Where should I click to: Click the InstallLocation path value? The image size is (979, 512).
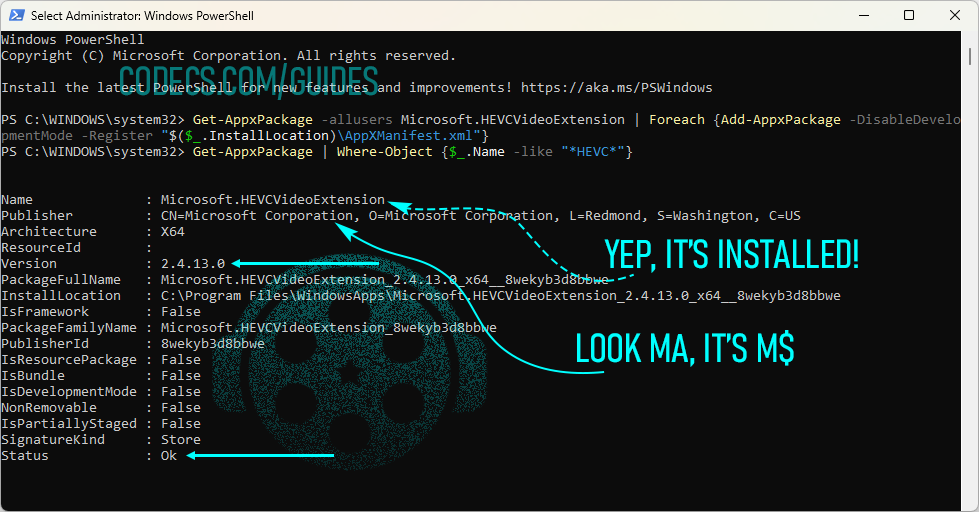pyautogui.click(x=501, y=296)
